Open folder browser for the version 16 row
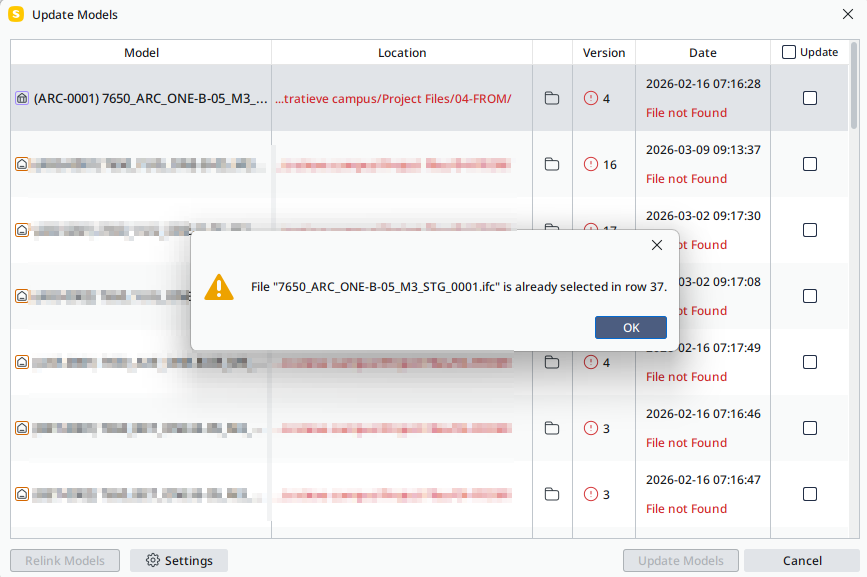867x577 pixels. (x=552, y=164)
